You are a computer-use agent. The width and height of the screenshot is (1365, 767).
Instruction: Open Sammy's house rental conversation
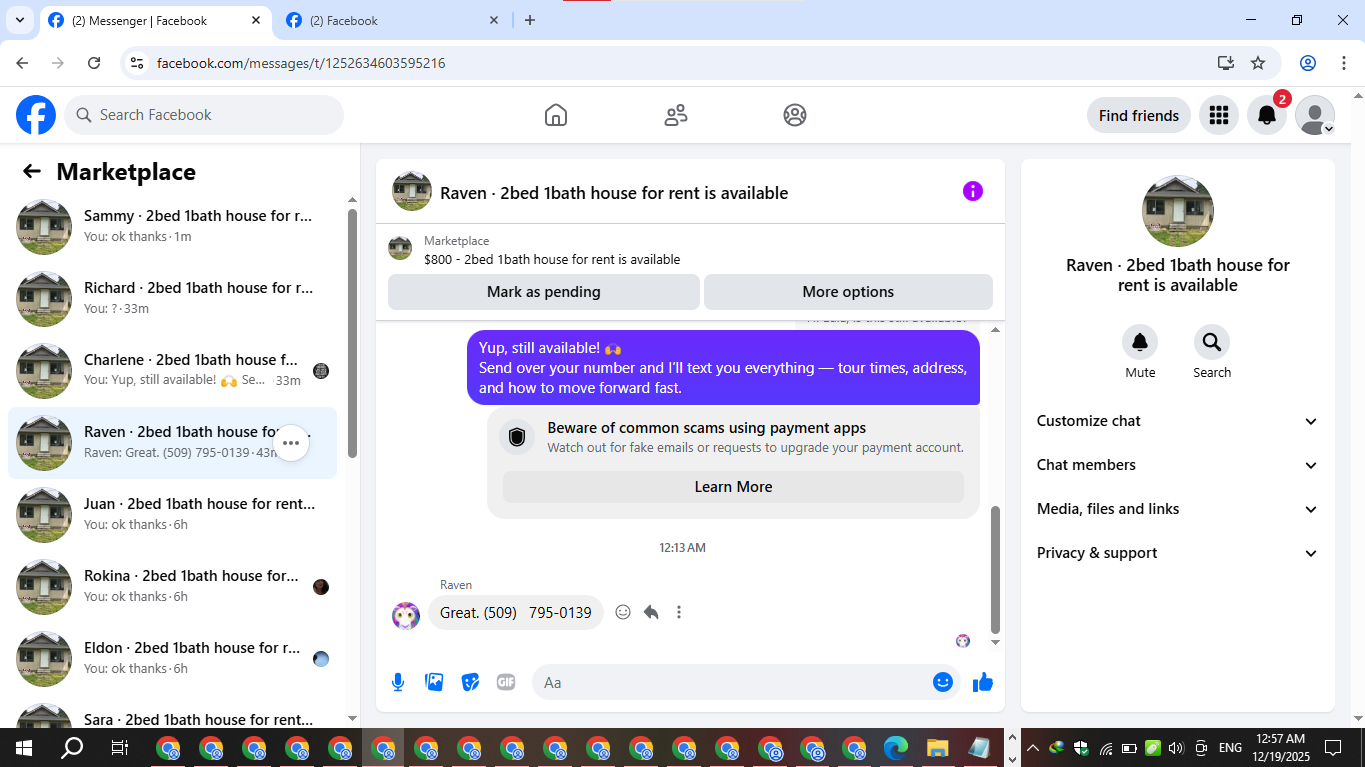172,226
